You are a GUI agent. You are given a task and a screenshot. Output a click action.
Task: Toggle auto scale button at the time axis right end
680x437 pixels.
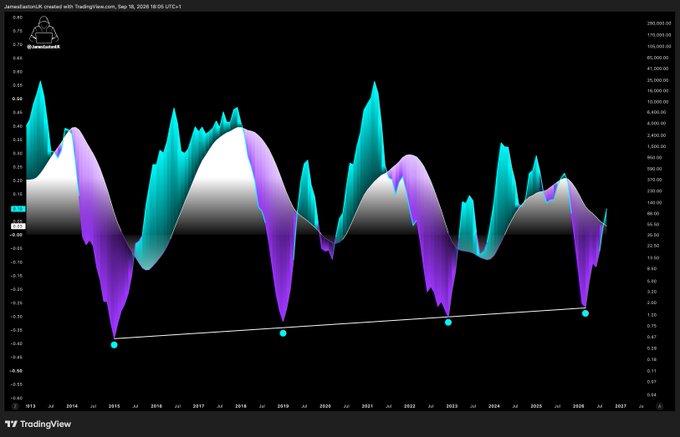coord(660,406)
